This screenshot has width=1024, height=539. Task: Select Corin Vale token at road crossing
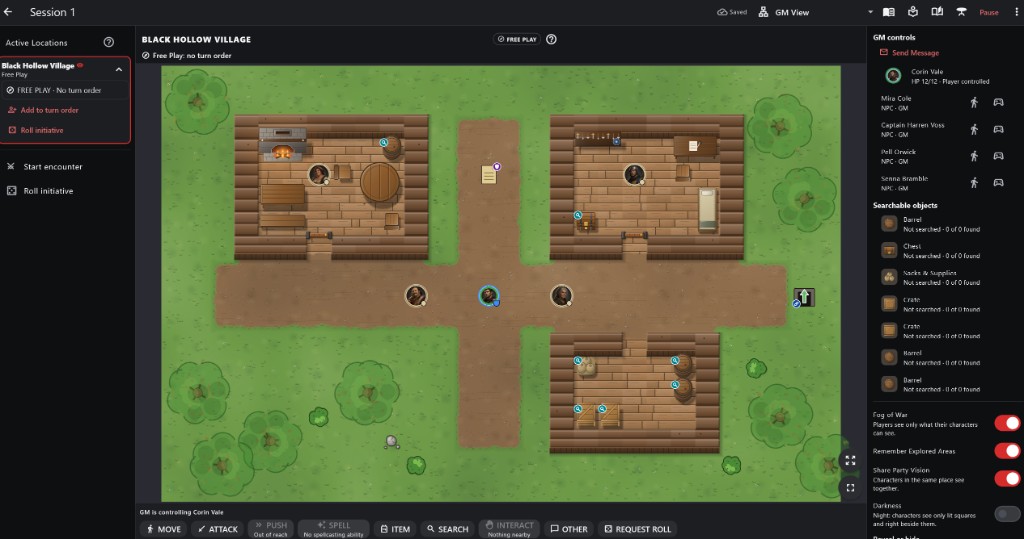(x=488, y=296)
